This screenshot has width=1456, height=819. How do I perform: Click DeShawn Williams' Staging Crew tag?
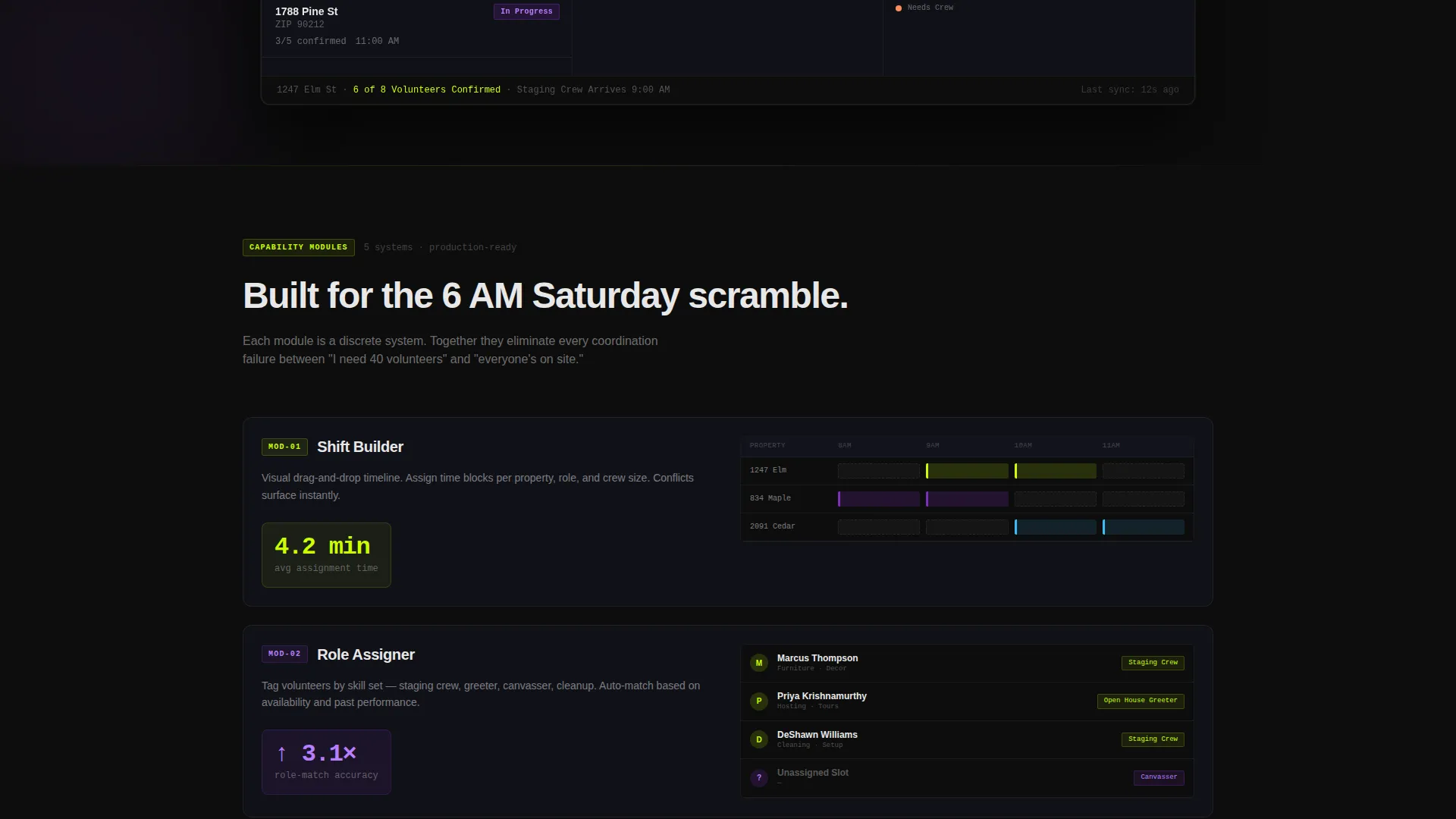pos(1153,739)
